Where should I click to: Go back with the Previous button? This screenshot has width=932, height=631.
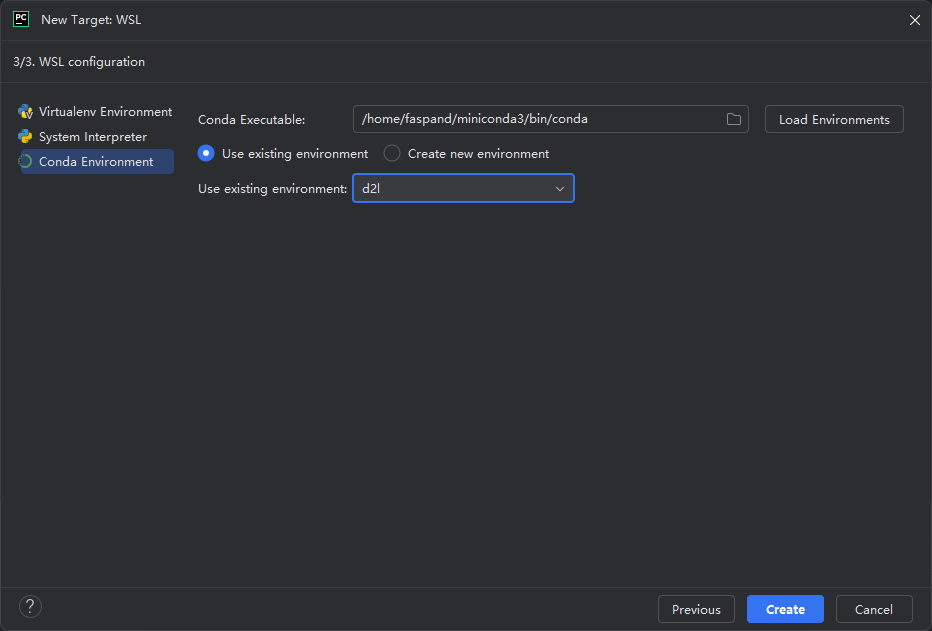click(696, 609)
